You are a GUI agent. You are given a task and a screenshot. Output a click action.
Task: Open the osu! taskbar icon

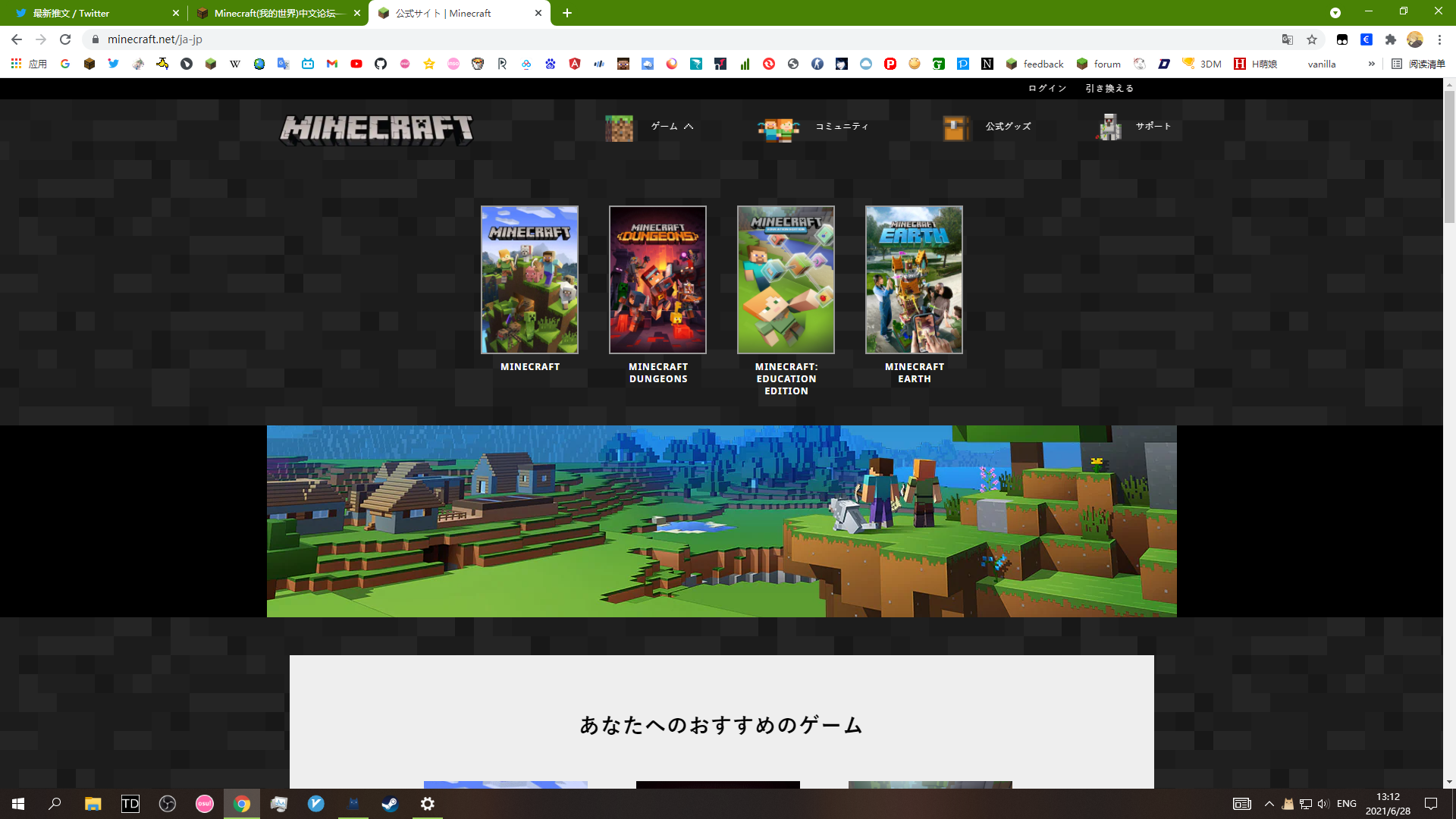[205, 804]
